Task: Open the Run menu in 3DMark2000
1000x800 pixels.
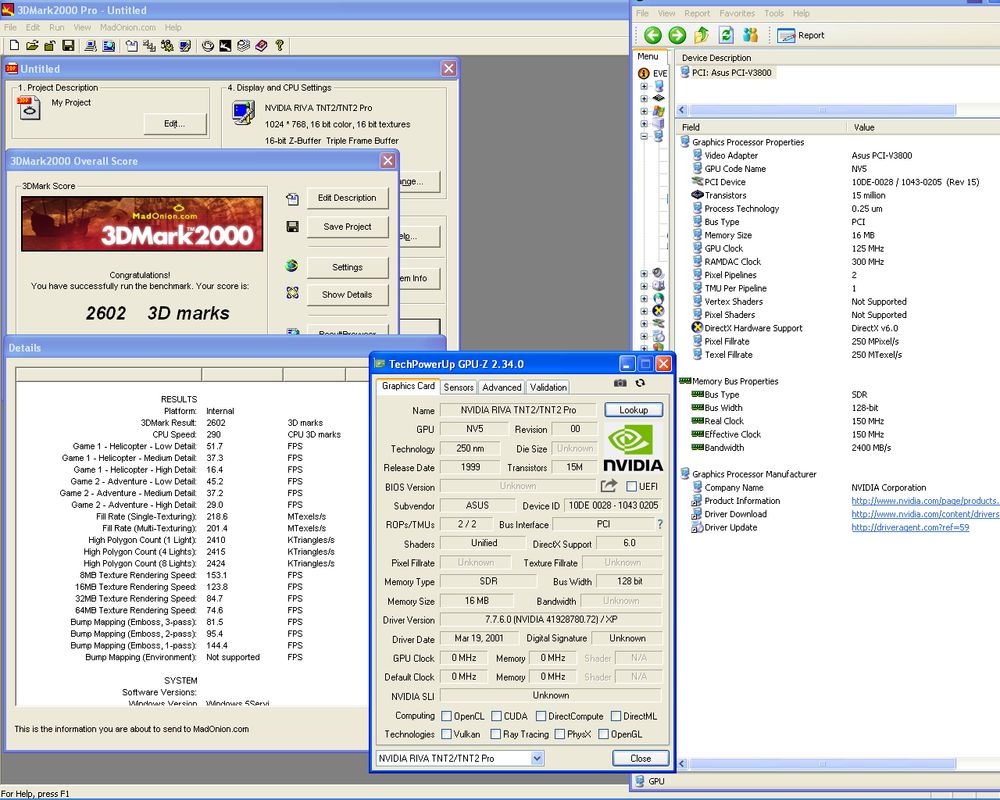Action: (x=57, y=27)
